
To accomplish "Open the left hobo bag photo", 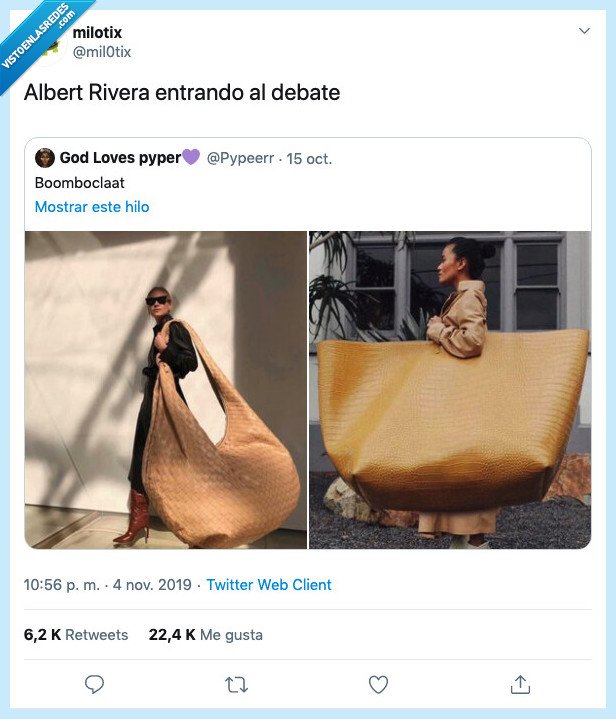I will point(166,390).
